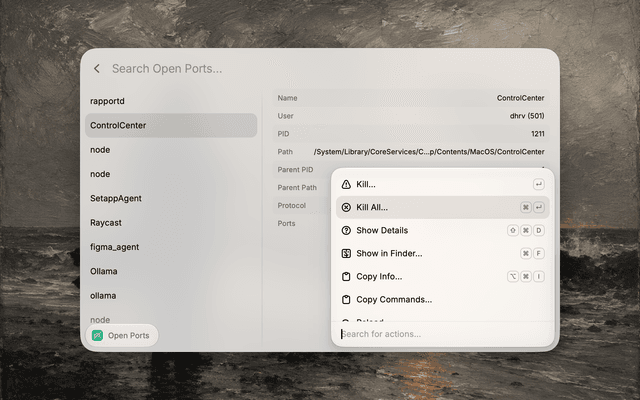Select the figma_agent process
This screenshot has height=400, width=640.
click(x=171, y=247)
